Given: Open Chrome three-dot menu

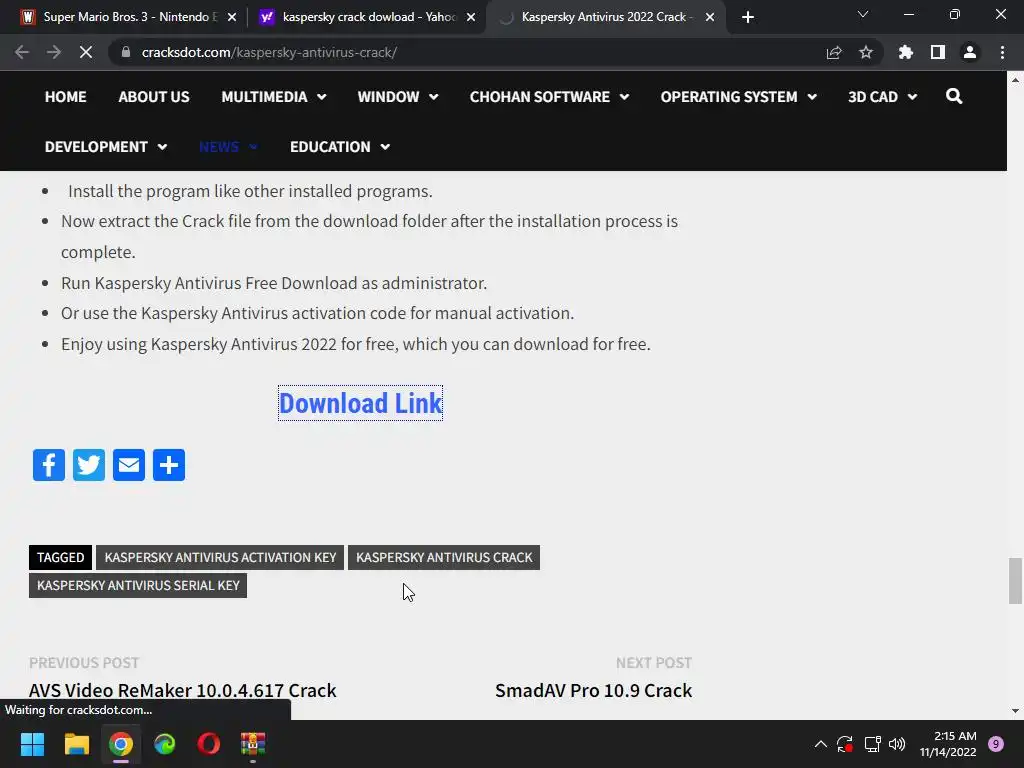Looking at the screenshot, I should 1002,52.
